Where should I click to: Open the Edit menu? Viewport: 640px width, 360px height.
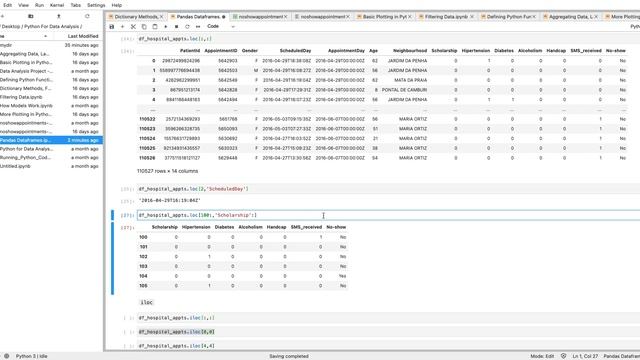[7, 5]
